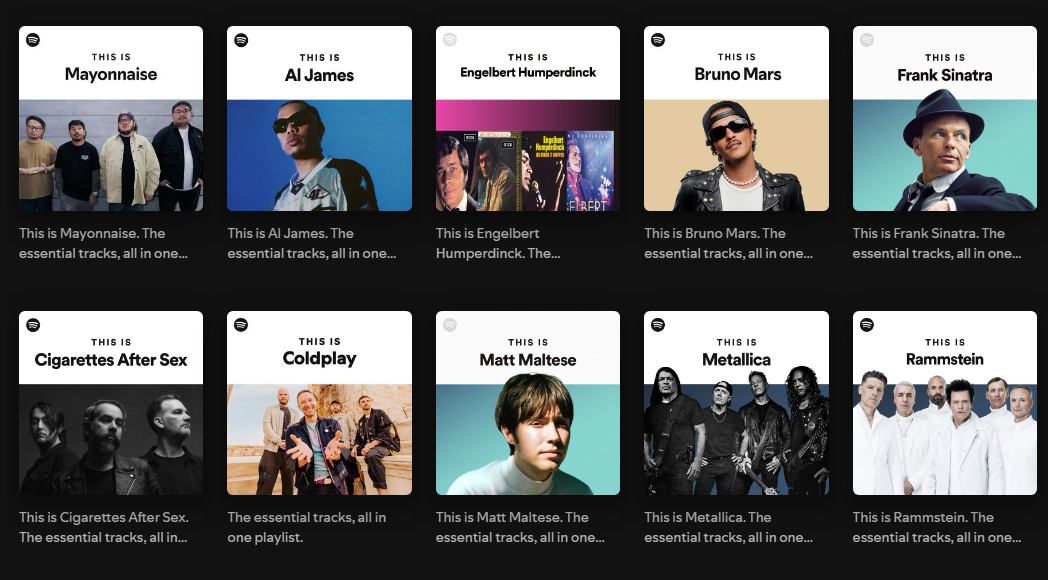Click faded Spotify logo on Frank Sinatra cover

(867, 40)
